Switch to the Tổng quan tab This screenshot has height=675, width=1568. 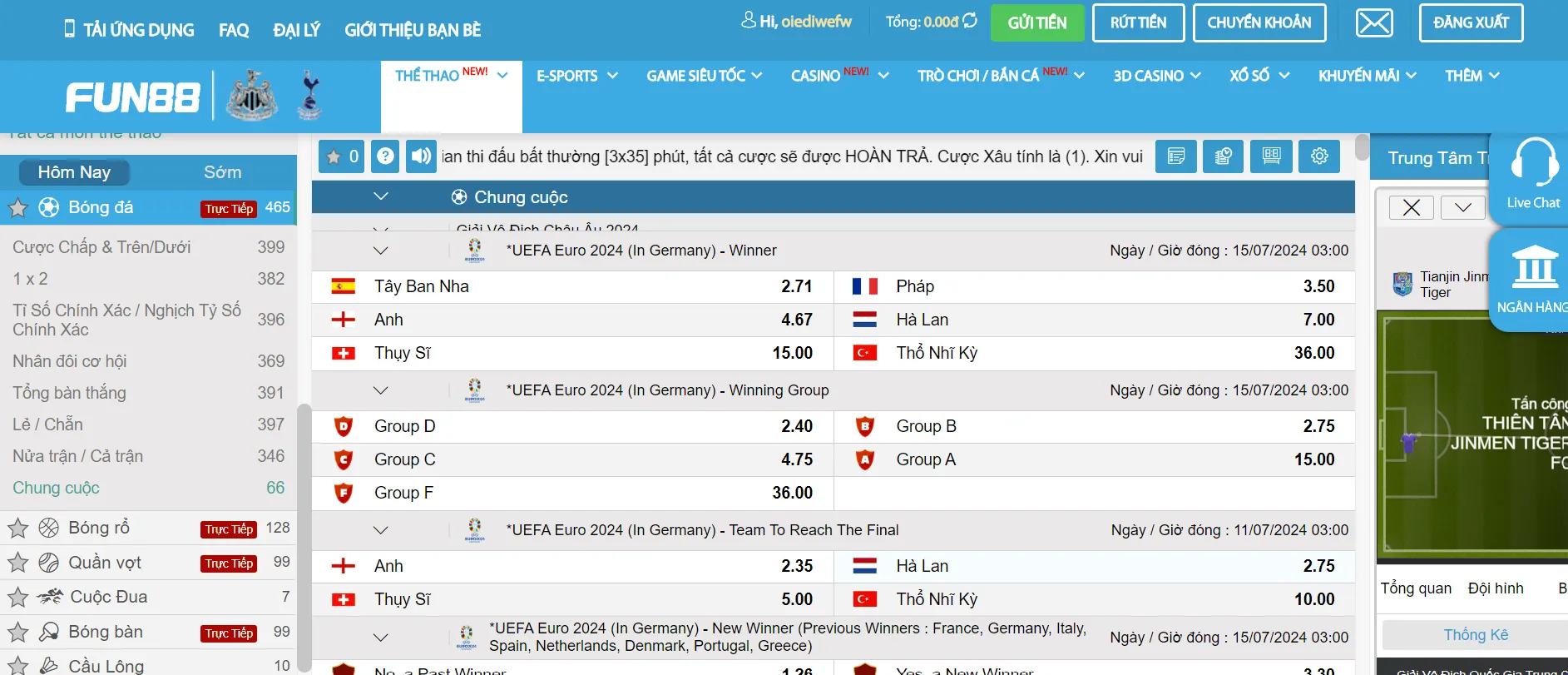[x=1416, y=588]
